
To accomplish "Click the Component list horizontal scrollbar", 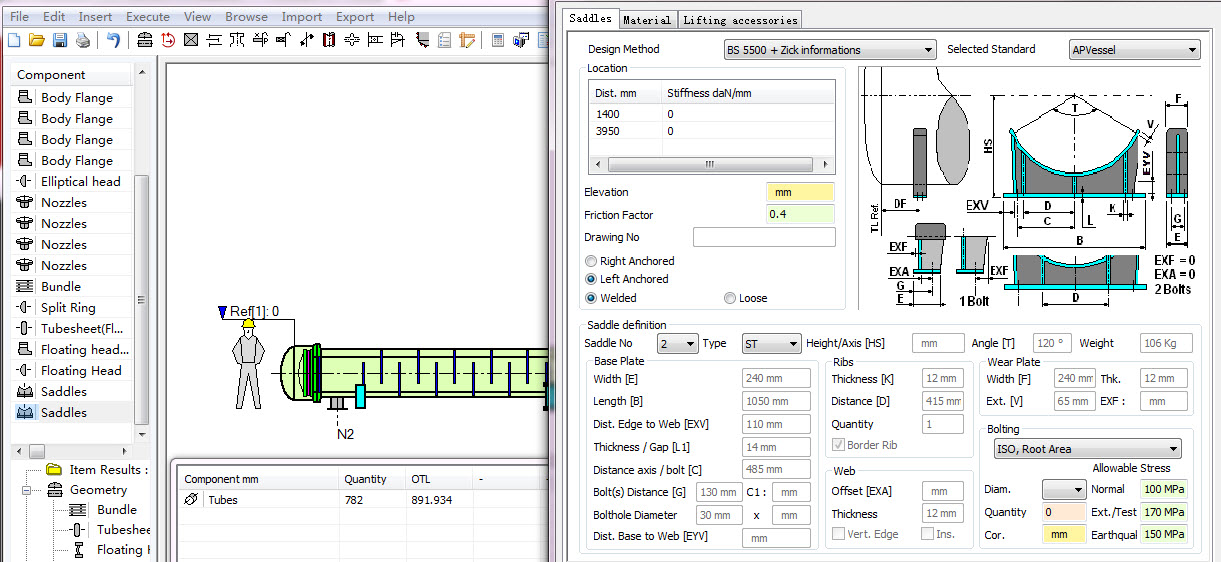I will [72, 451].
